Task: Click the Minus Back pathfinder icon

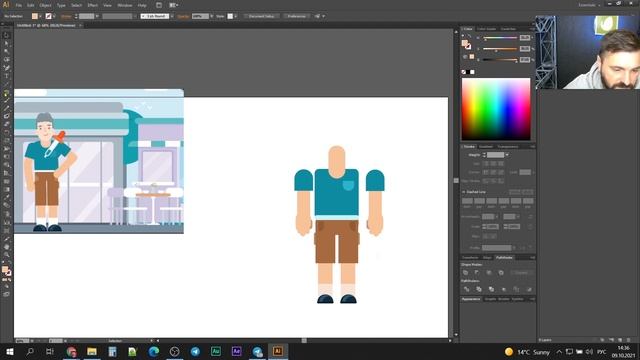Action: coord(529,289)
